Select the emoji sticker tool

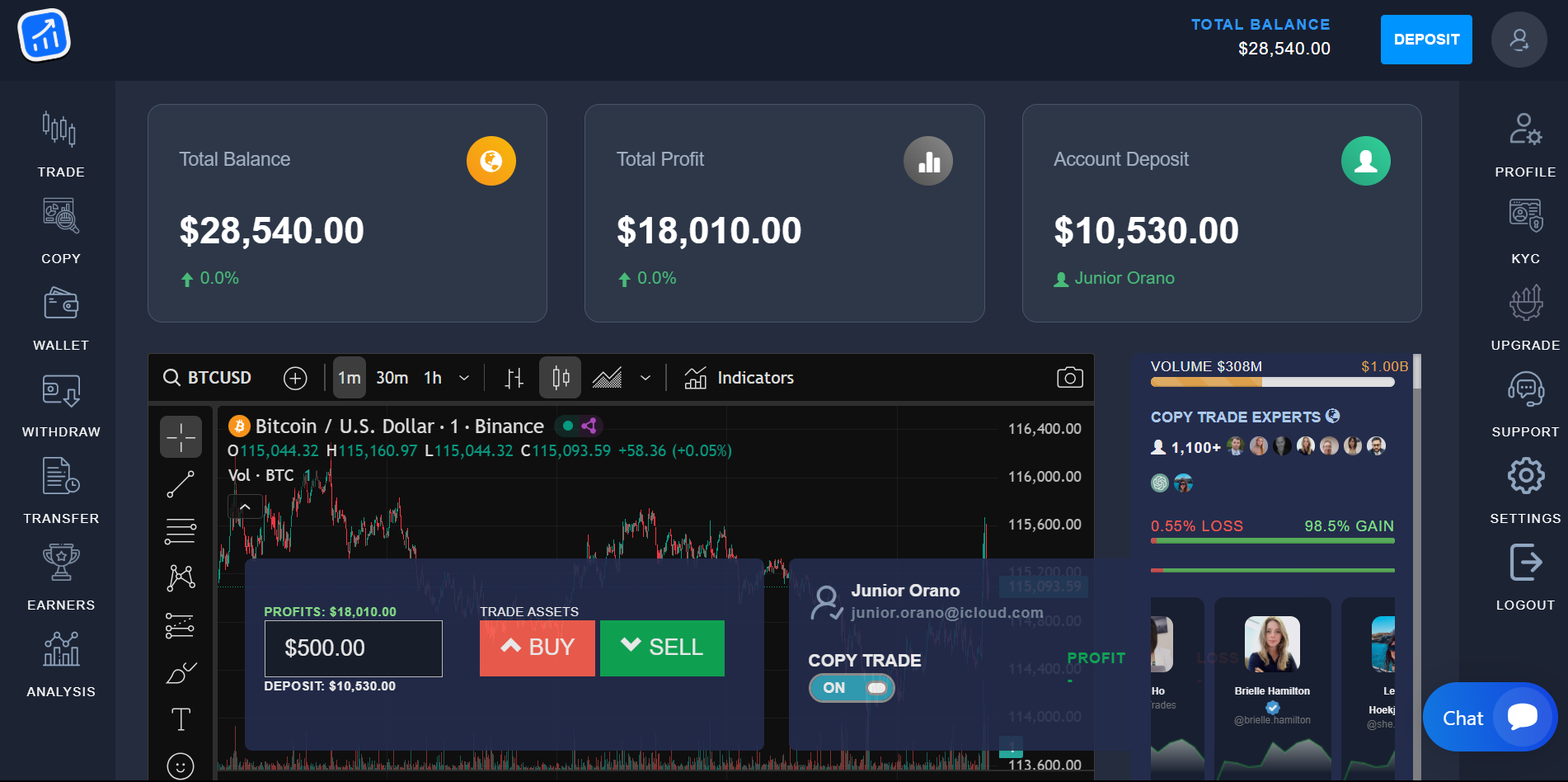point(181,766)
